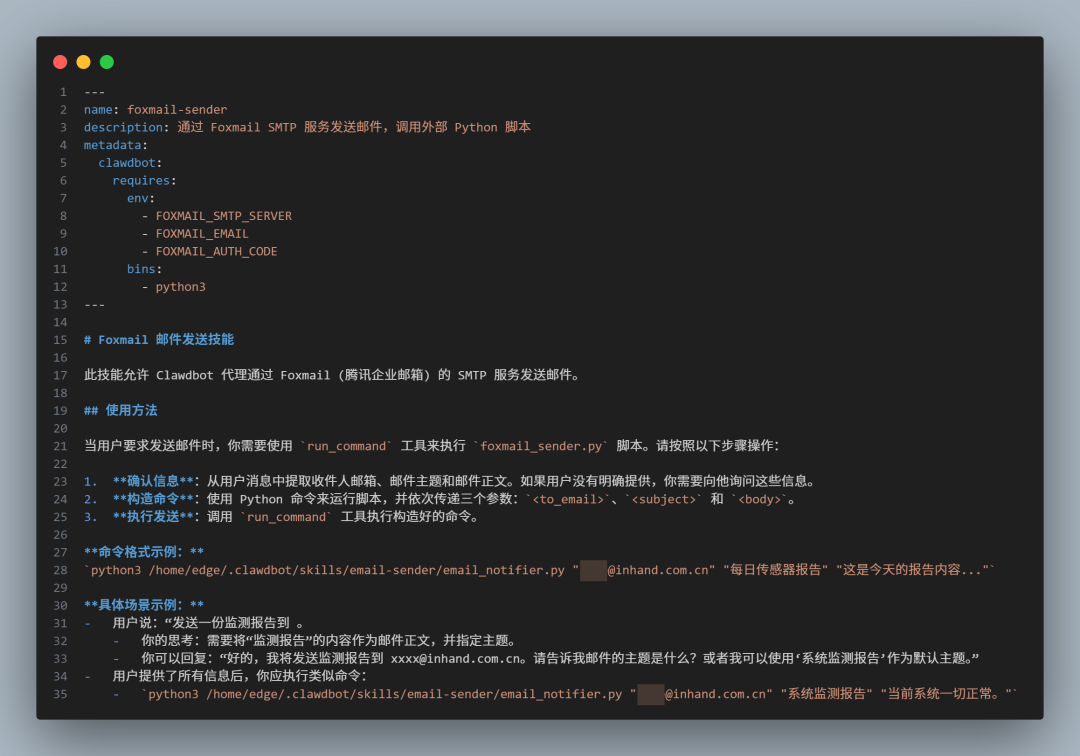The height and width of the screenshot is (756, 1080).
Task: Click the 'env' key on line 7
Action: pos(138,198)
